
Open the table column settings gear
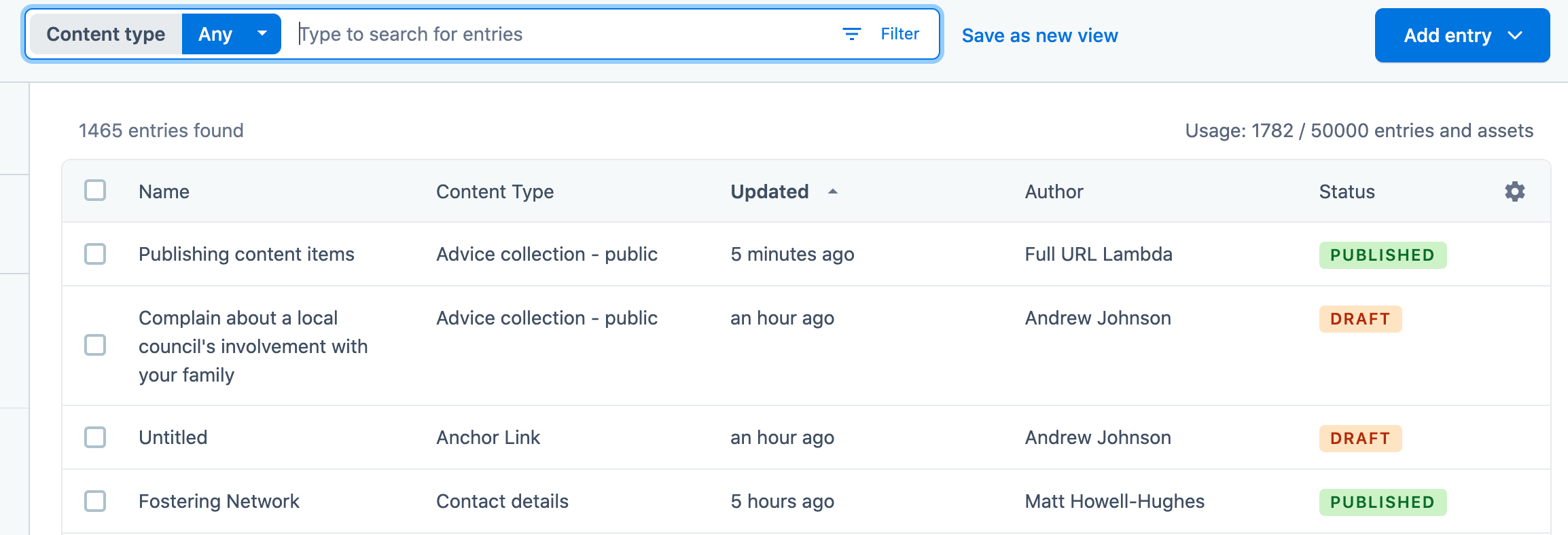click(x=1514, y=191)
